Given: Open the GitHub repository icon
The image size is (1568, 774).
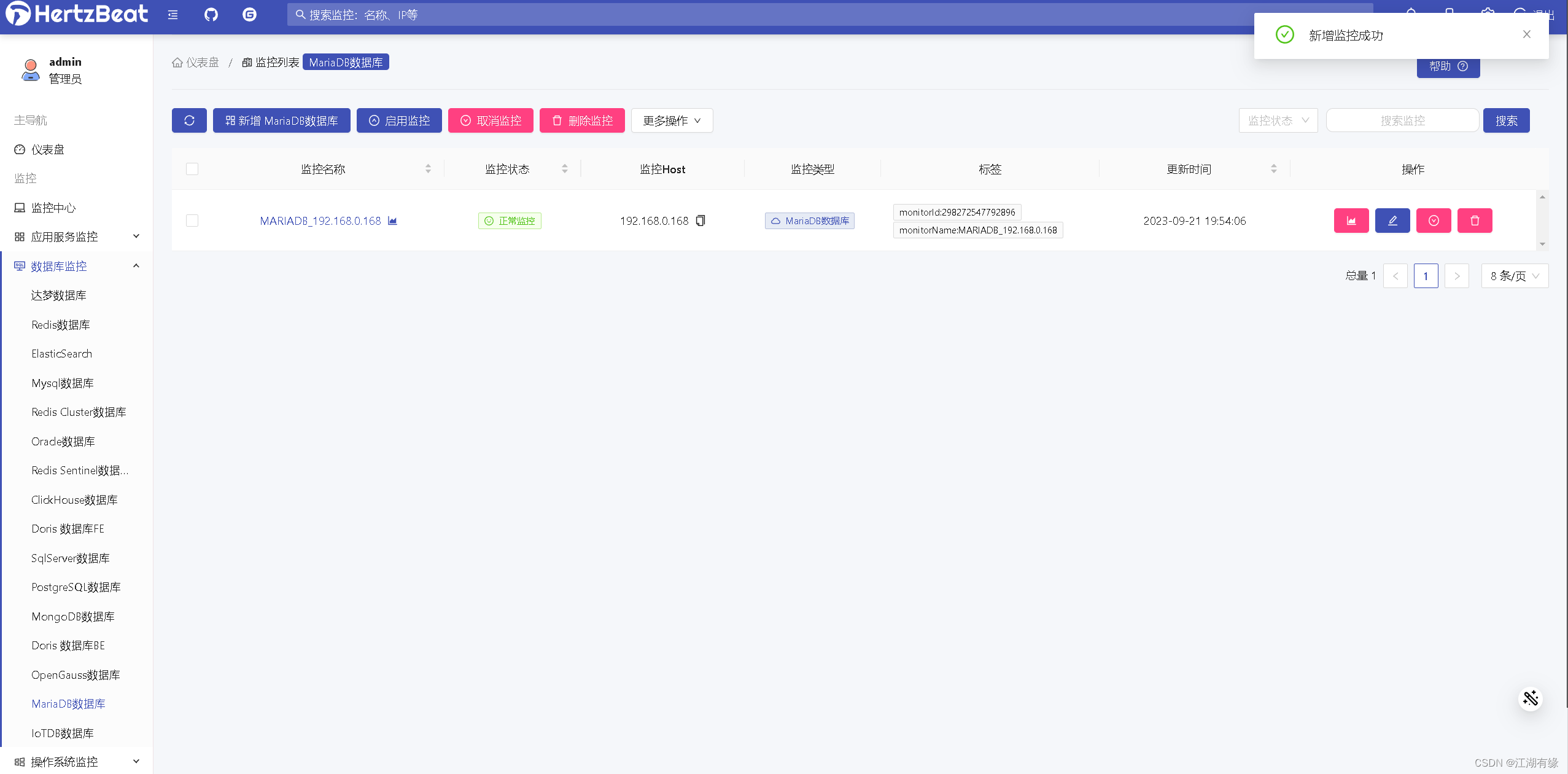Looking at the screenshot, I should [x=211, y=15].
